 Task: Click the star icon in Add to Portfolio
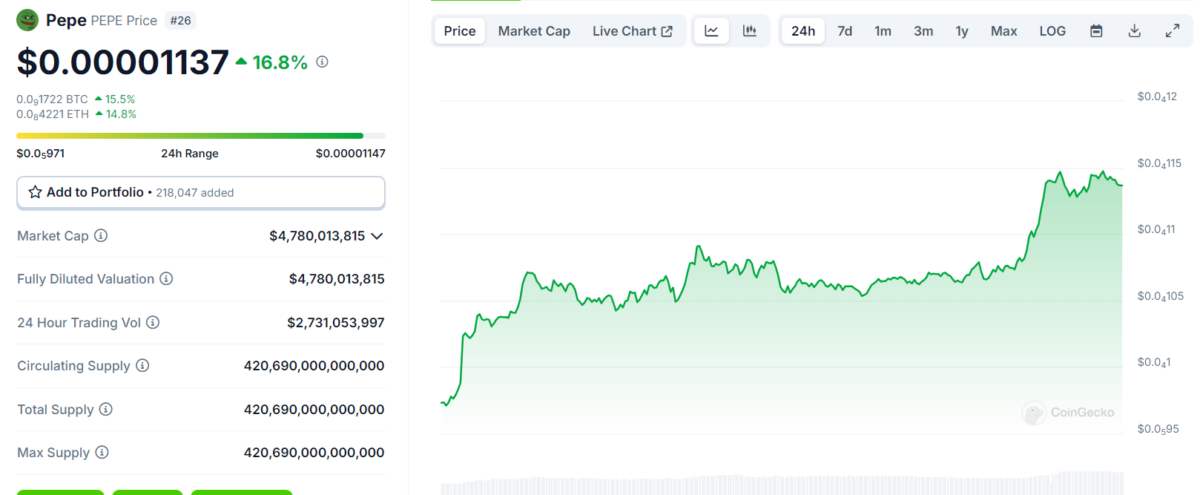pyautogui.click(x=35, y=192)
